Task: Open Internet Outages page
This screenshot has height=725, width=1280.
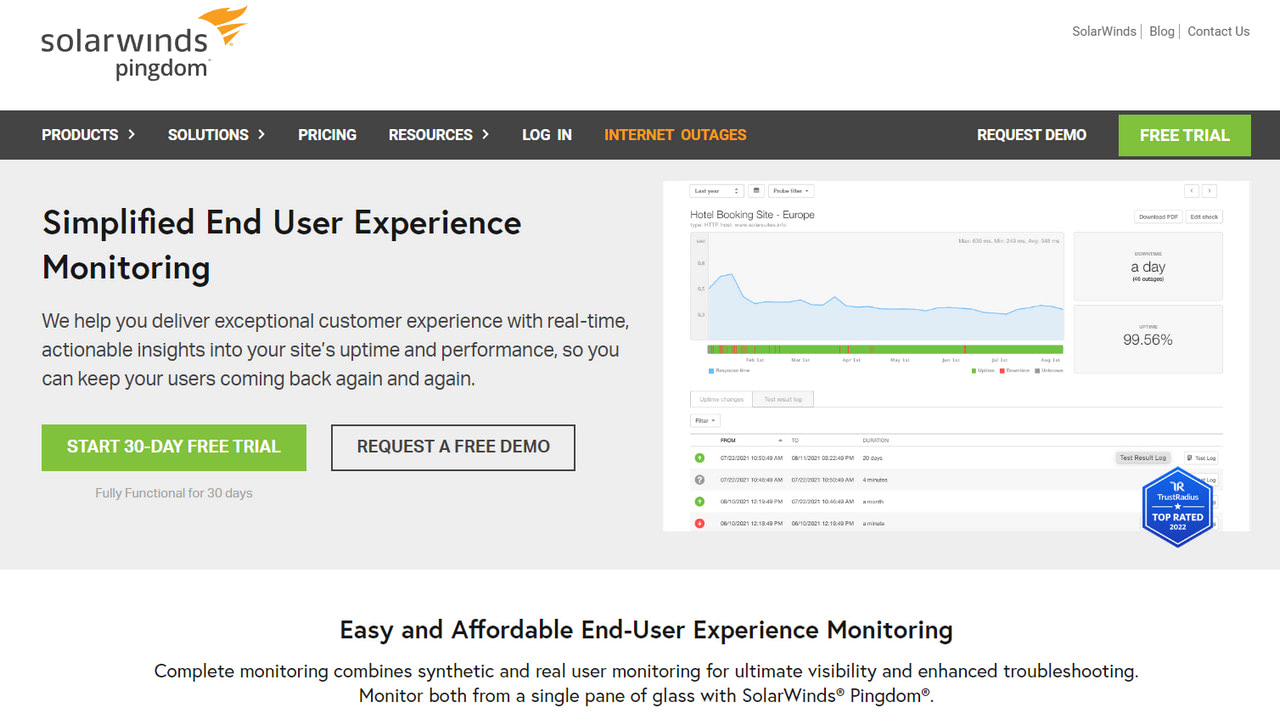Action: point(675,135)
